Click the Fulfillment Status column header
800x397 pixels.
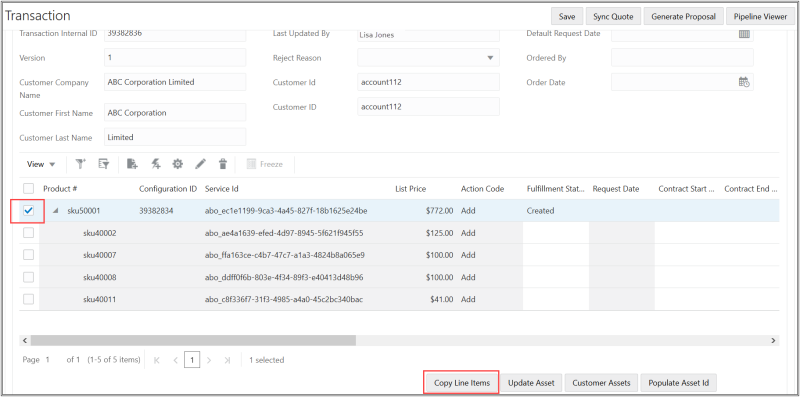point(556,189)
